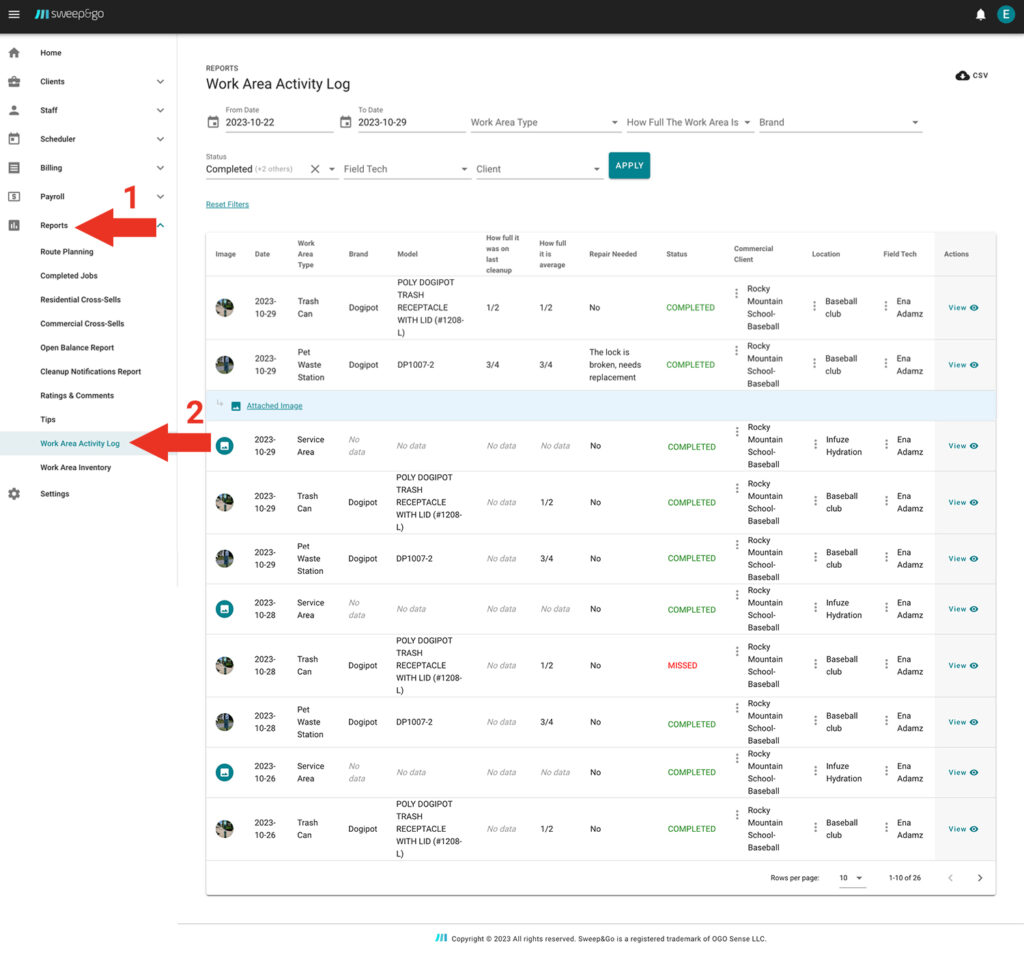Click the next page arrow in pagination
Screen dimensions: 1024x954
click(979, 878)
